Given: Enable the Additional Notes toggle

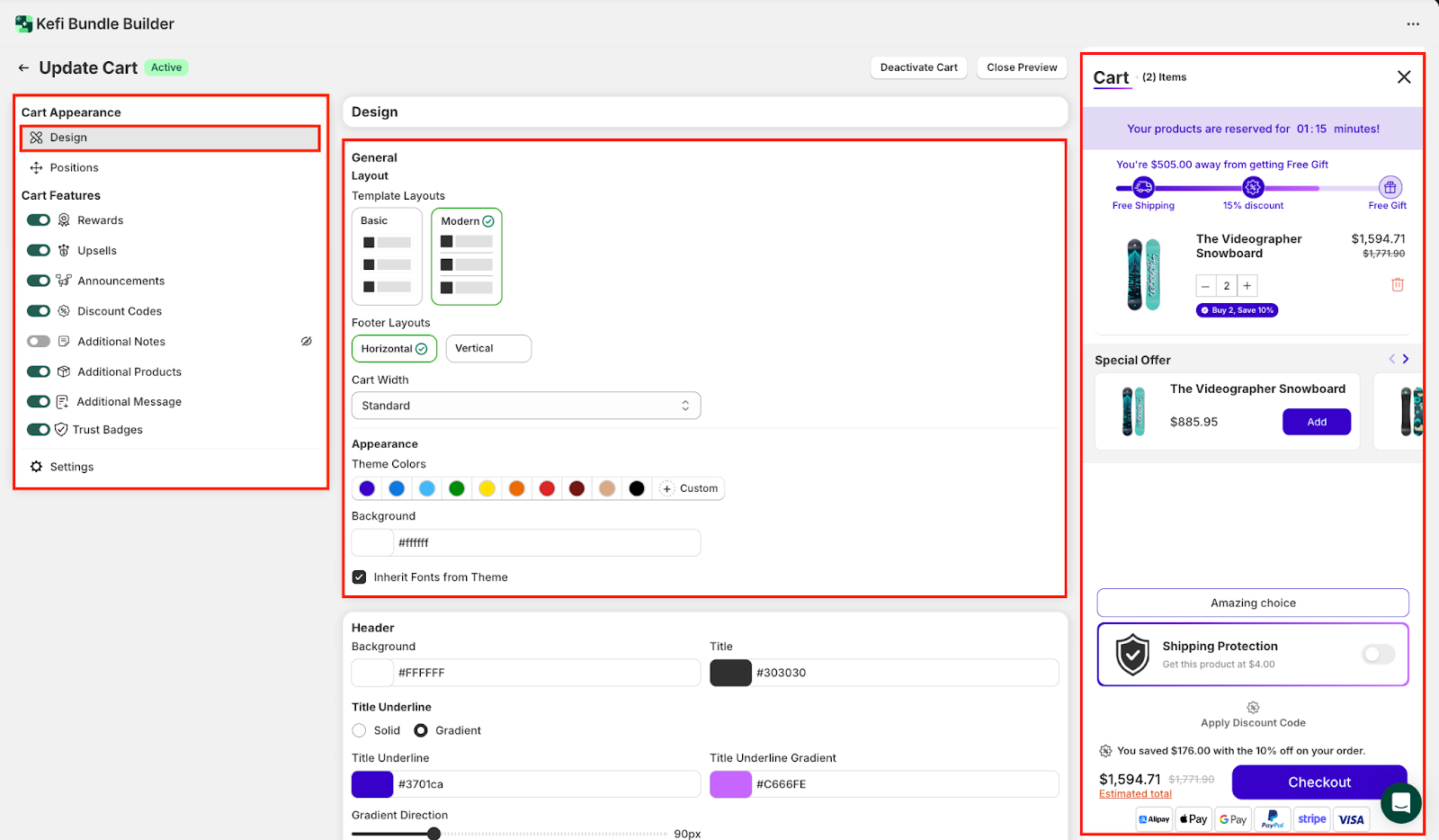Looking at the screenshot, I should coord(39,342).
